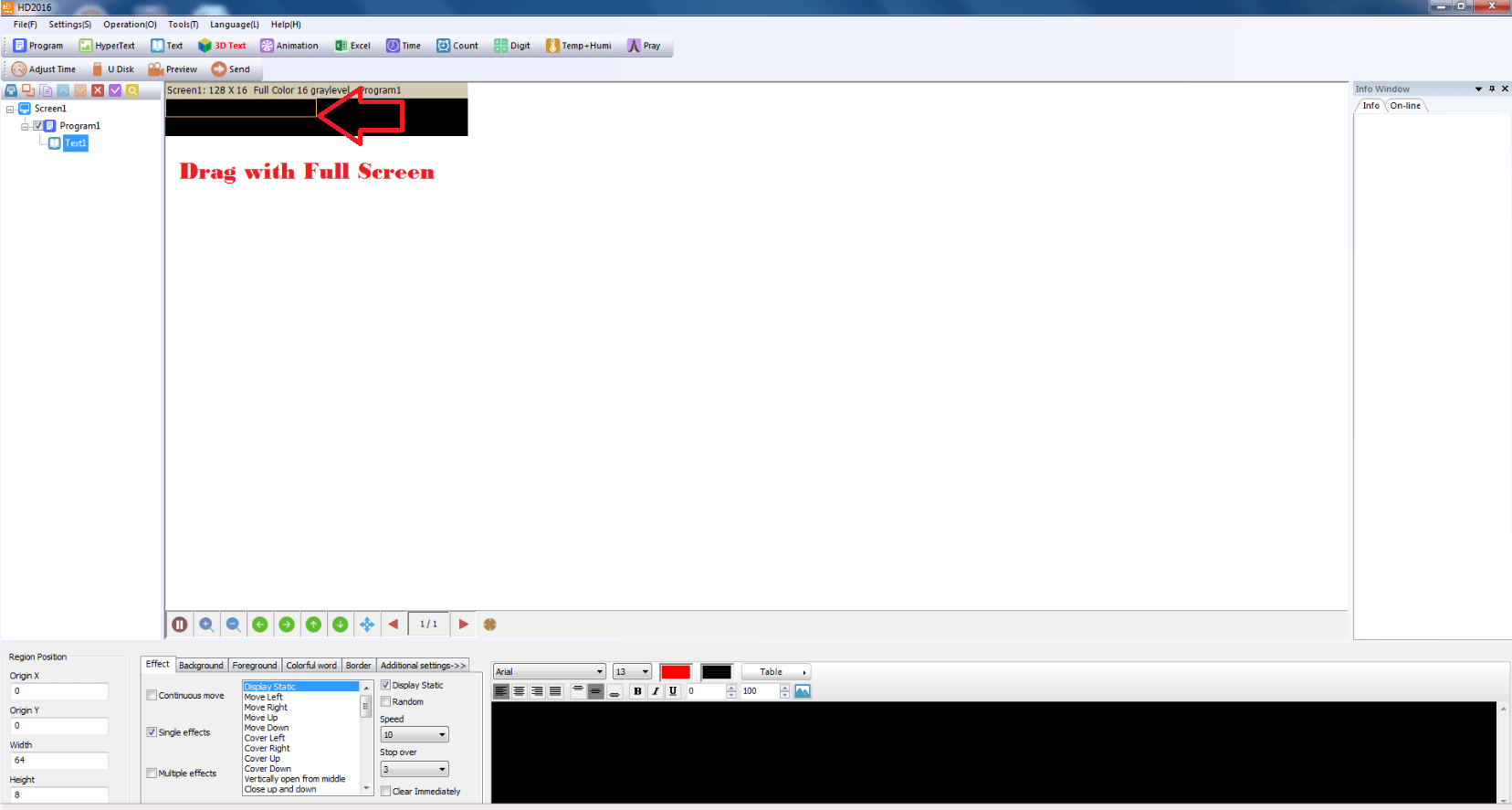Image resolution: width=1512 pixels, height=810 pixels.
Task: Open the Arial font dropdown
Action: pyautogui.click(x=550, y=672)
